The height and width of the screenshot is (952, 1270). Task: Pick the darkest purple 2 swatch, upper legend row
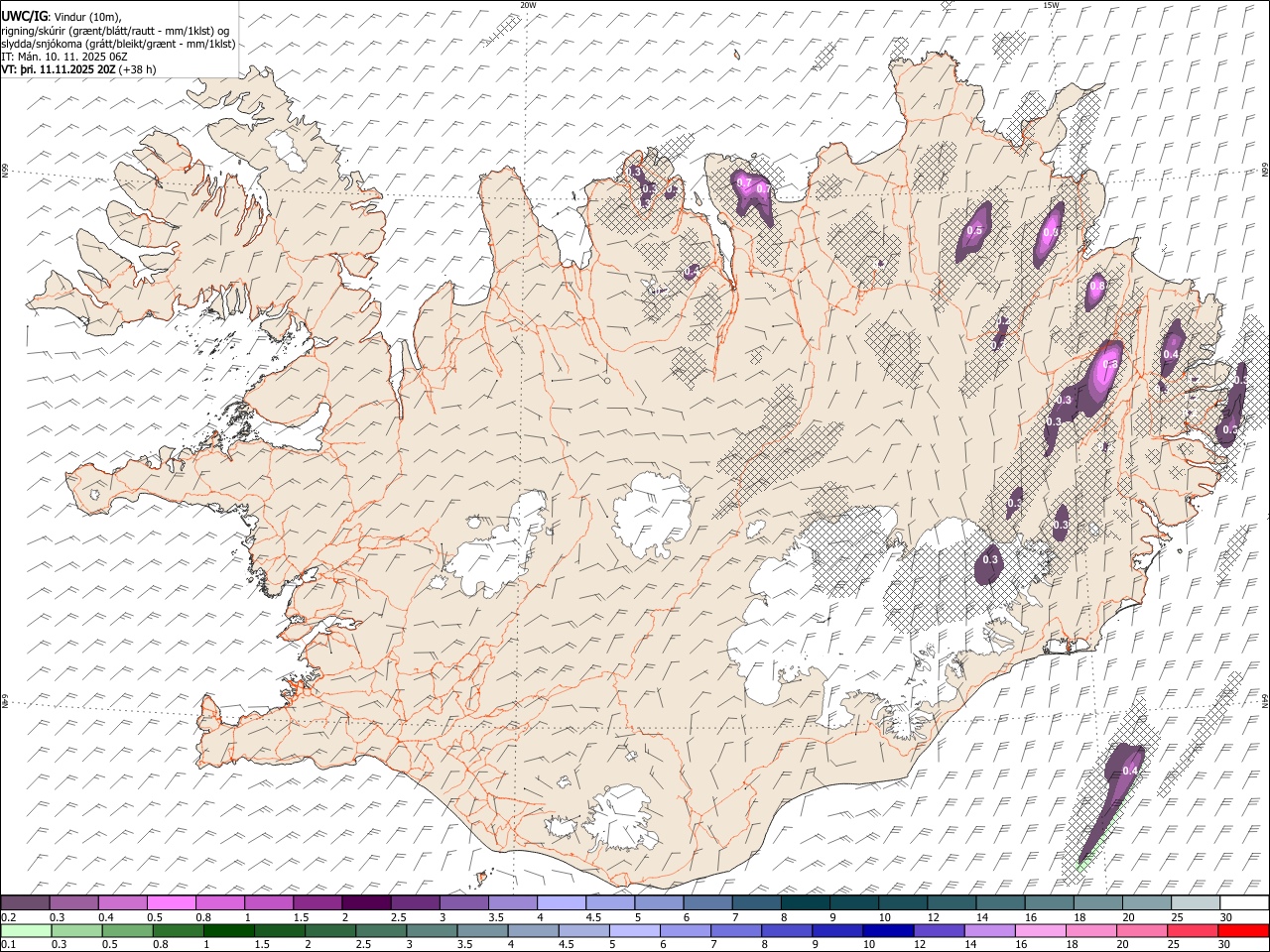click(x=366, y=903)
